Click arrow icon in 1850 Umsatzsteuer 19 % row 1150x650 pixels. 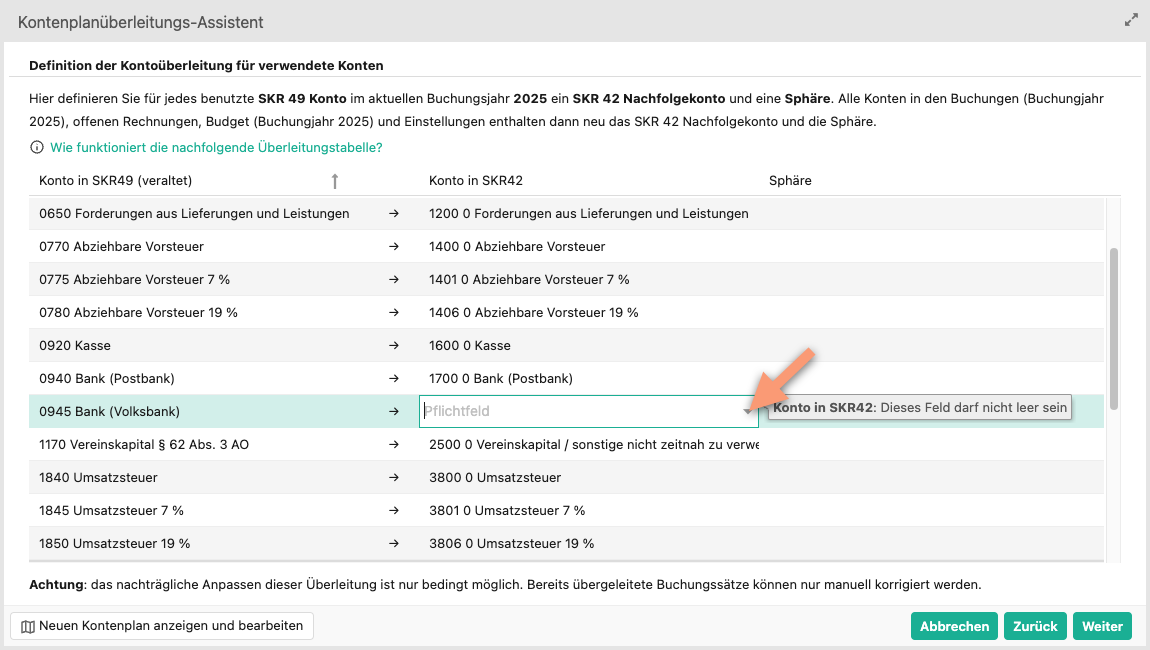[394, 544]
